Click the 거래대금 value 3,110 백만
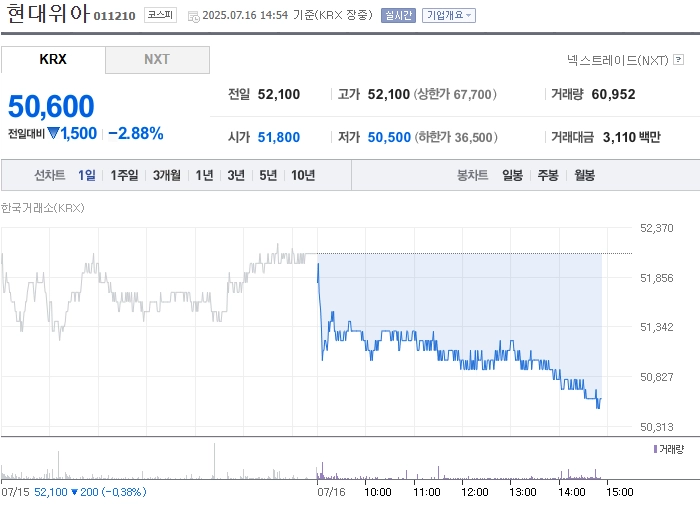 pos(632,137)
